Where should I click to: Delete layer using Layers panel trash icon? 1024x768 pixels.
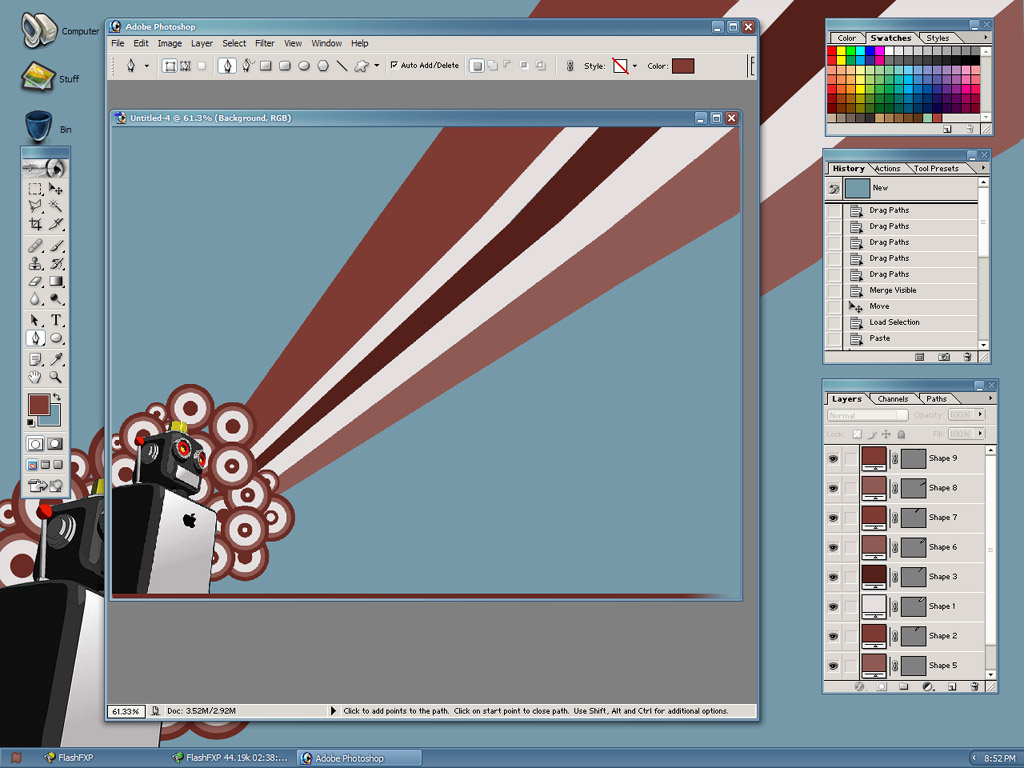click(976, 687)
